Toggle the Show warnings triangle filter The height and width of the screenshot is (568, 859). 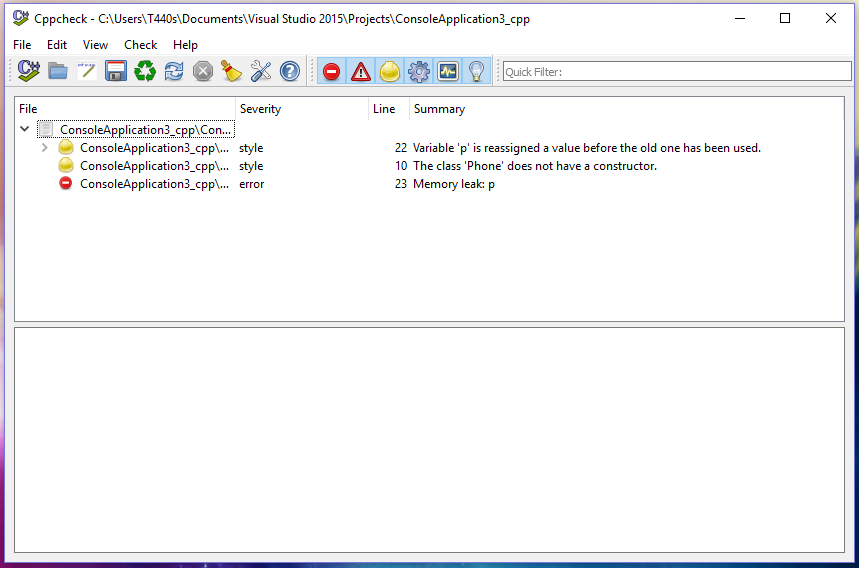[360, 71]
